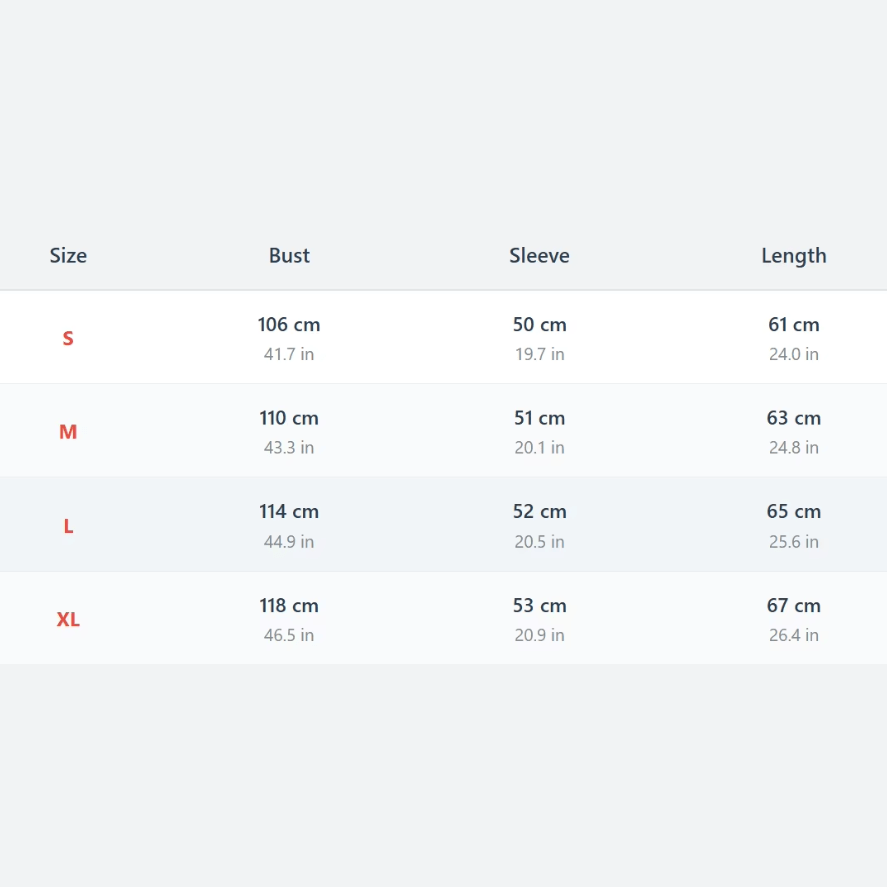
Task: Click the 118 cm bust measurement
Action: 289,606
